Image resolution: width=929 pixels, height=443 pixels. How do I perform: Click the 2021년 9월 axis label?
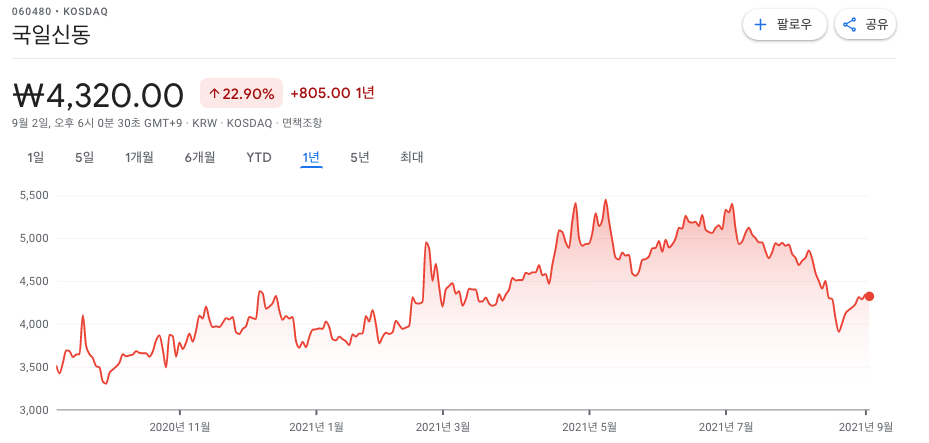pos(865,427)
